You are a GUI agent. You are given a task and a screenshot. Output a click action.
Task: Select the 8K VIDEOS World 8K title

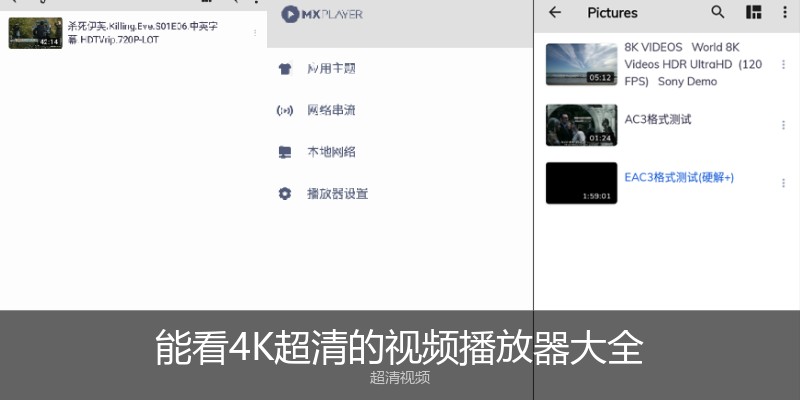(x=693, y=64)
